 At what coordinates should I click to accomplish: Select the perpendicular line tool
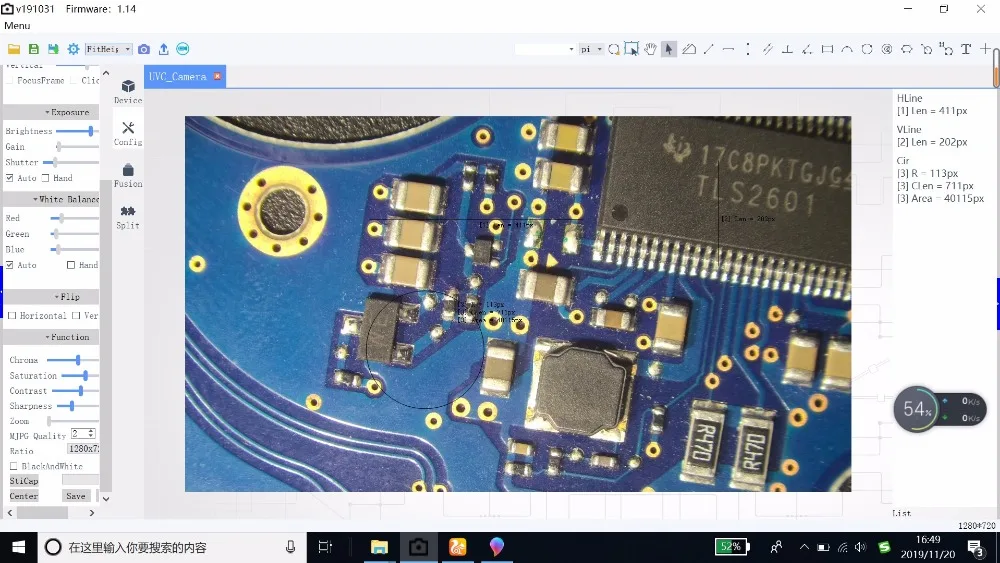[788, 49]
